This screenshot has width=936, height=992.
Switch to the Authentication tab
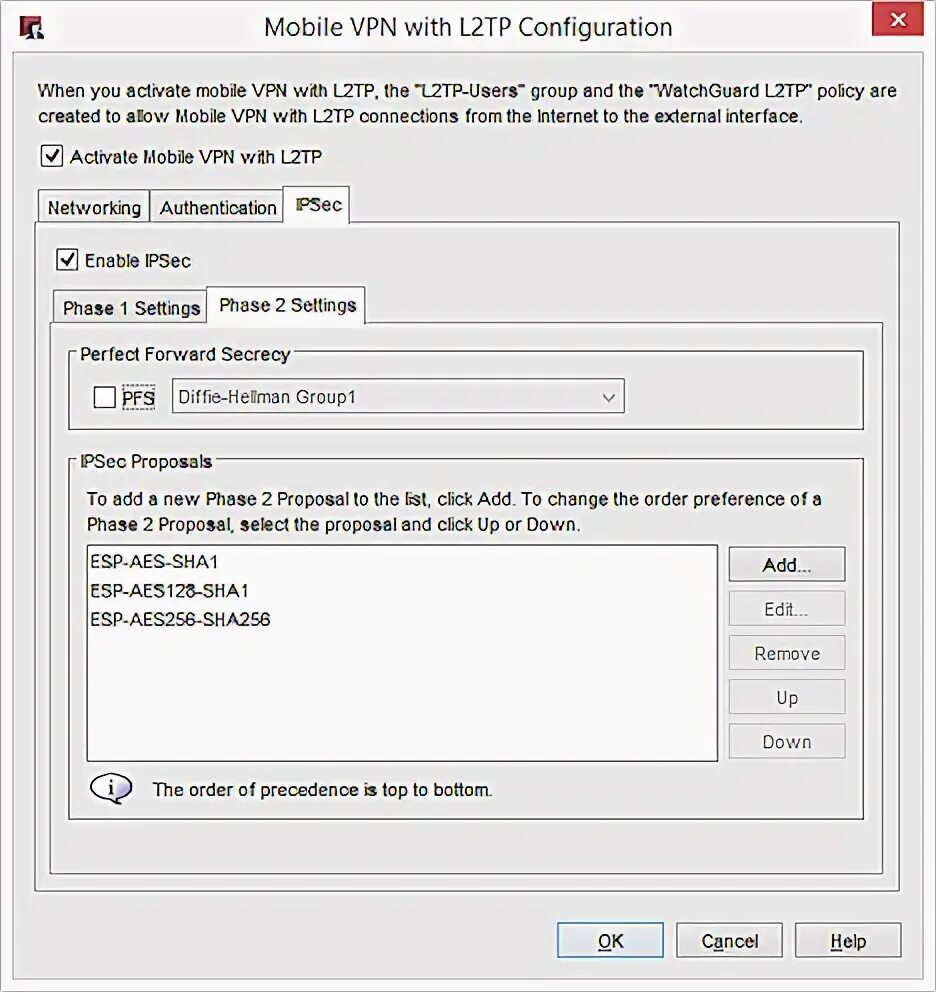[x=218, y=207]
